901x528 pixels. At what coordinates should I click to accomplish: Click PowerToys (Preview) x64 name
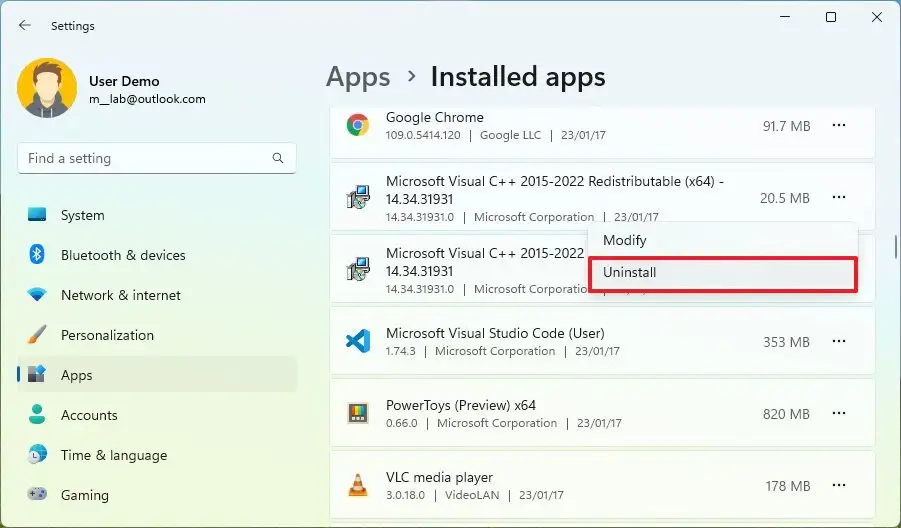(460, 405)
